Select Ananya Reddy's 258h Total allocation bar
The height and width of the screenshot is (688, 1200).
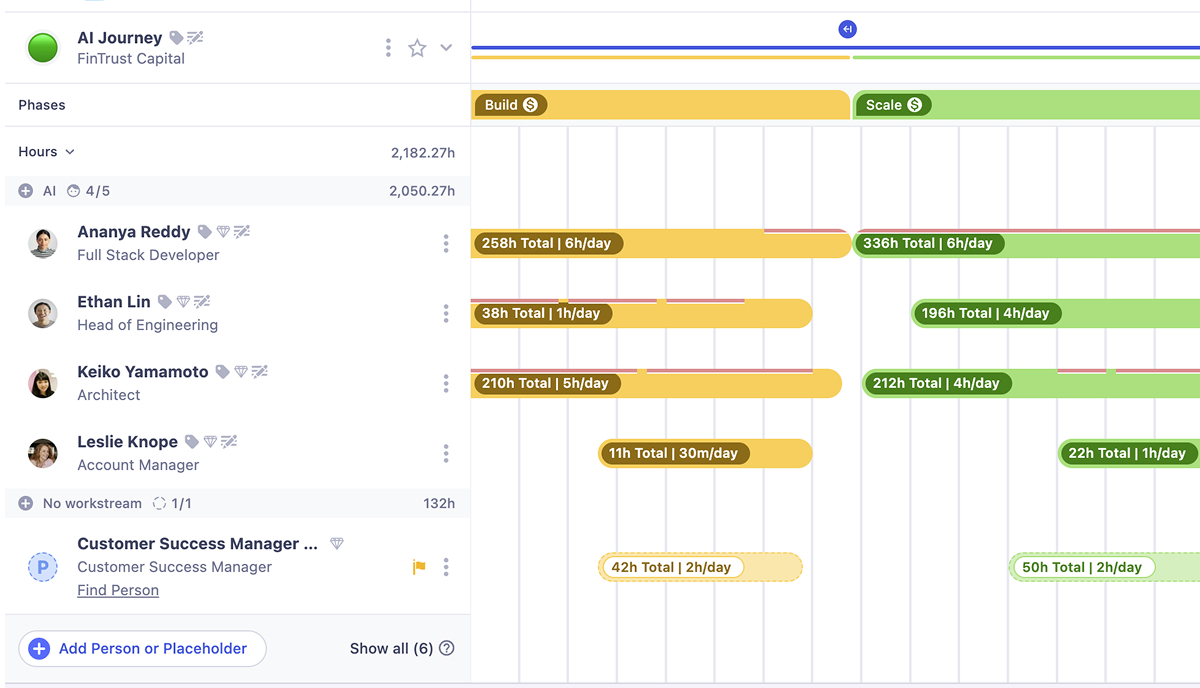pyautogui.click(x=661, y=243)
